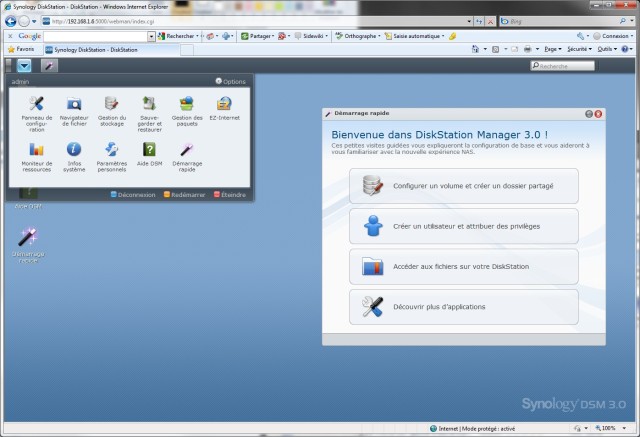Screen dimensions: 640x437
Task: Click the home icon in IE command bar
Action: coord(475,49)
